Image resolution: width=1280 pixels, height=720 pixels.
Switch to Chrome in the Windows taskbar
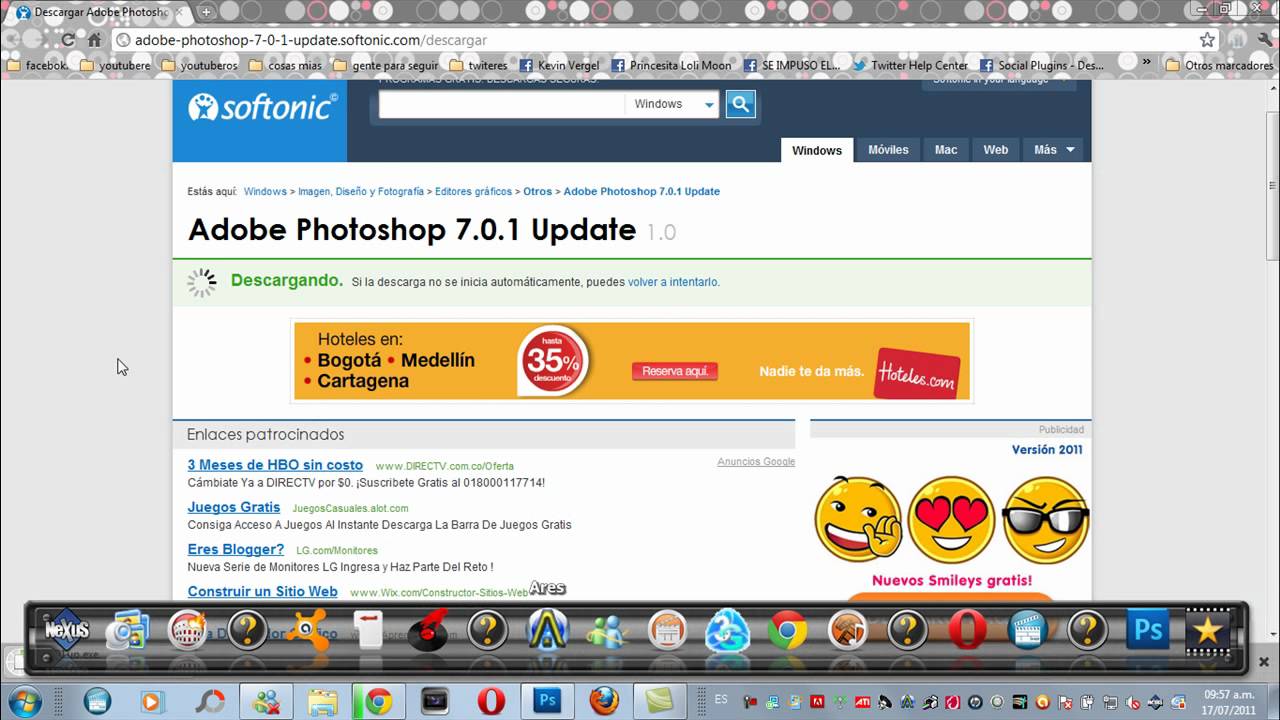coord(378,701)
